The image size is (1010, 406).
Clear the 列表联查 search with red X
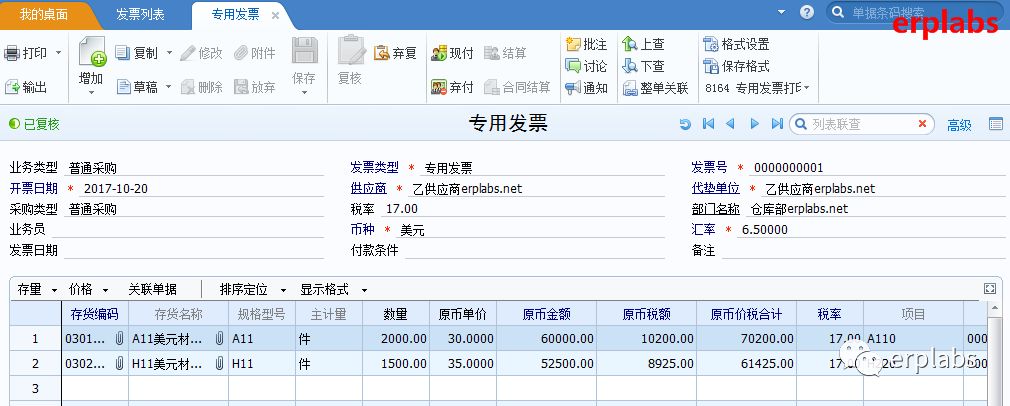tap(922, 124)
